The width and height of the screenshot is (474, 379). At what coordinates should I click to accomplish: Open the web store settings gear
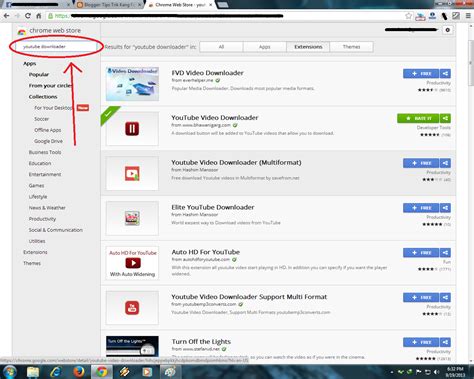pos(448,30)
